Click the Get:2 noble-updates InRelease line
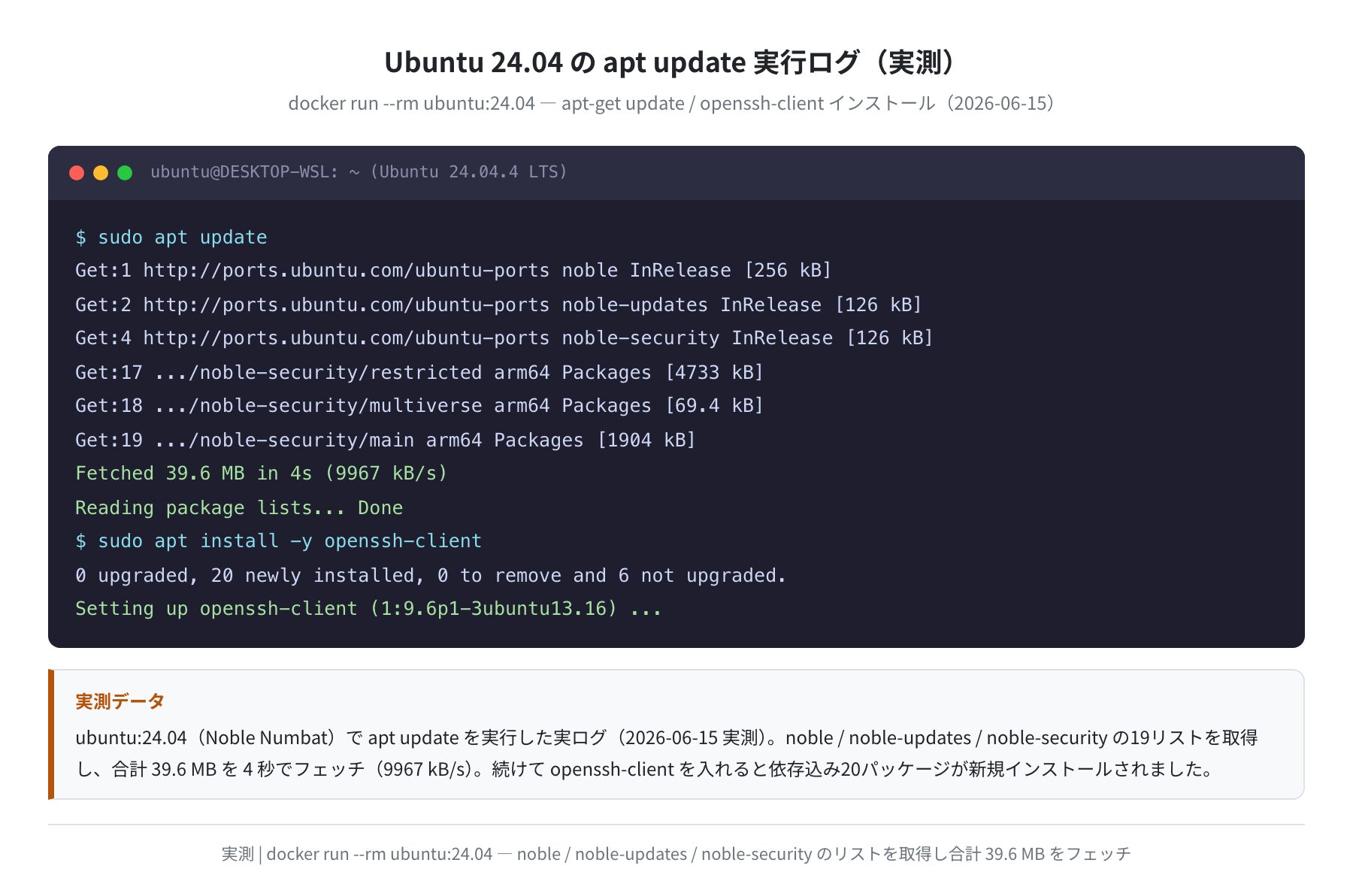Image resolution: width=1353 pixels, height=896 pixels. click(x=498, y=304)
